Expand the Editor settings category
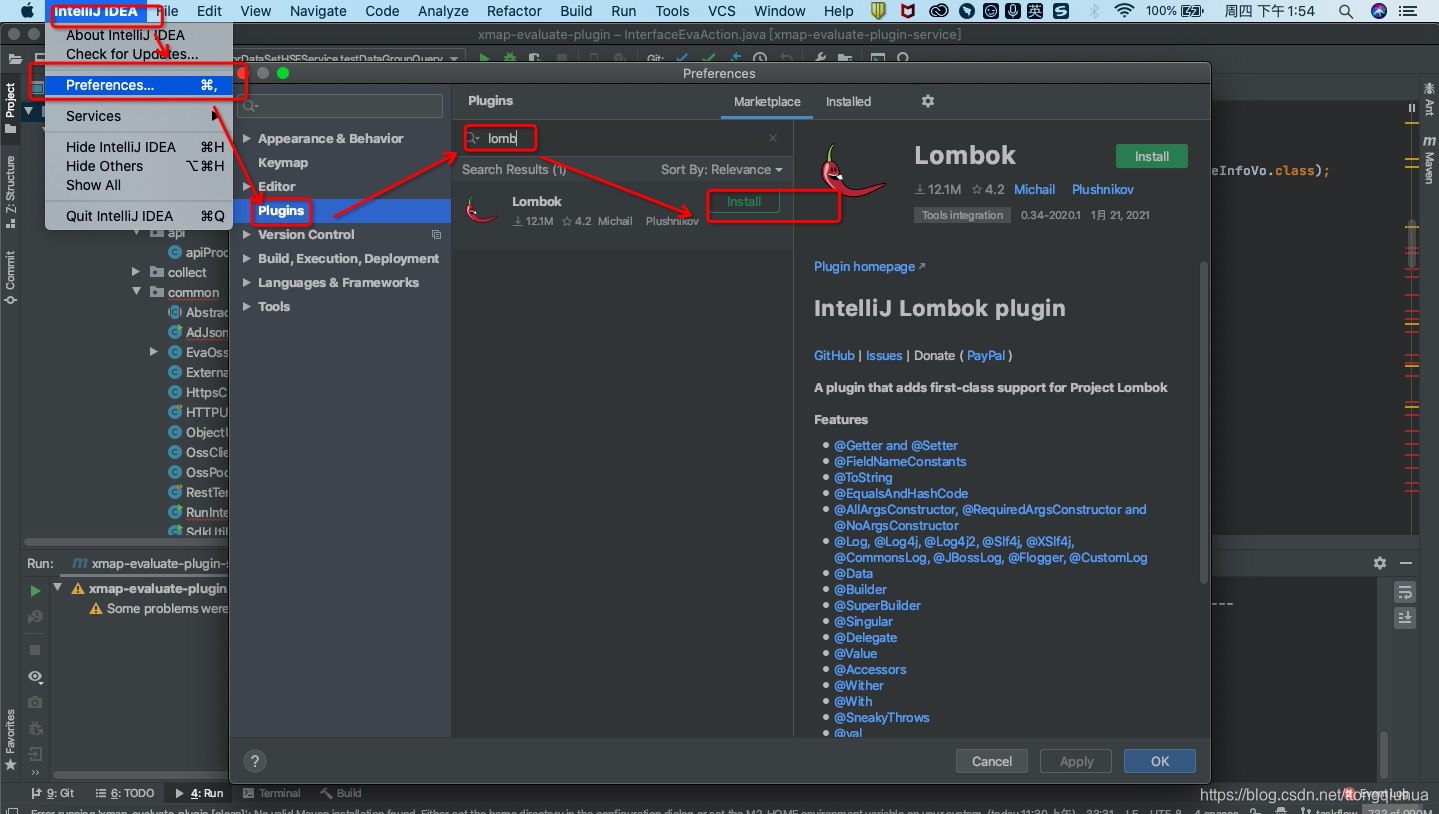The width and height of the screenshot is (1439, 814). [247, 187]
